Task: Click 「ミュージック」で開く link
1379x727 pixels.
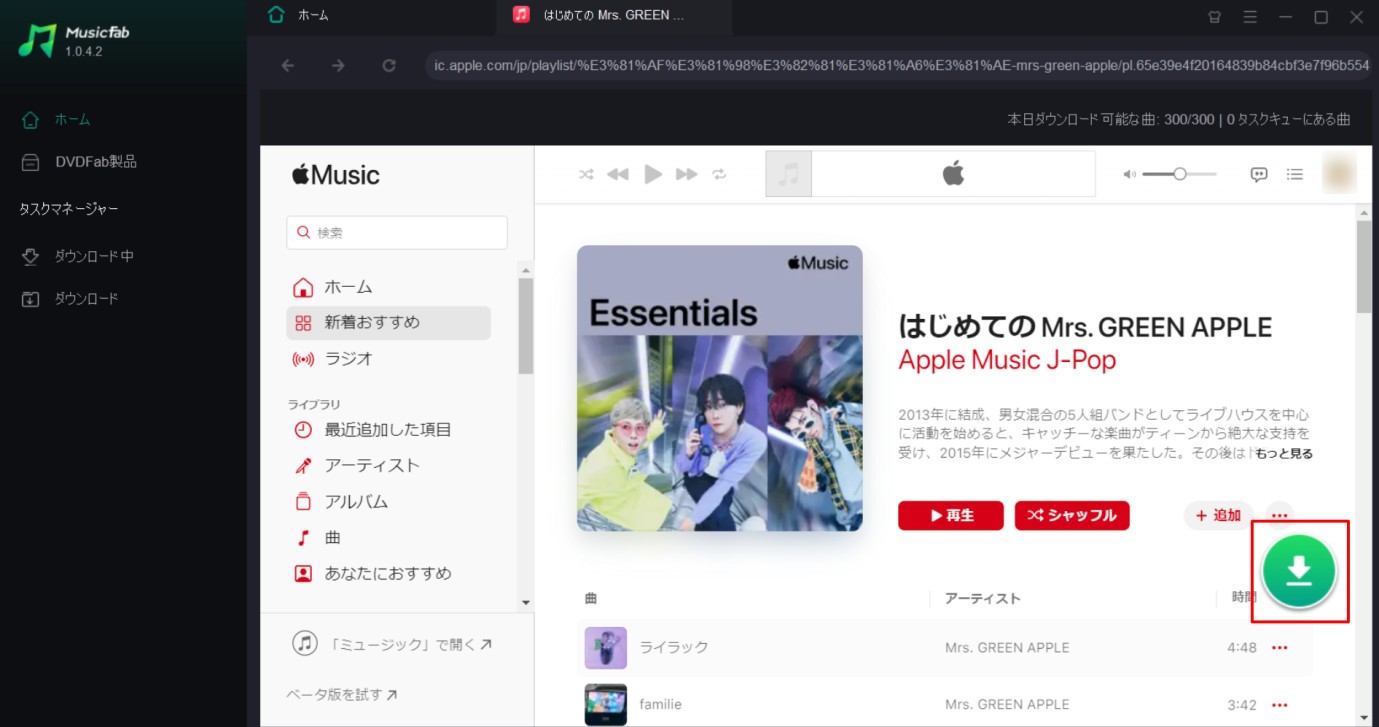Action: (392, 644)
